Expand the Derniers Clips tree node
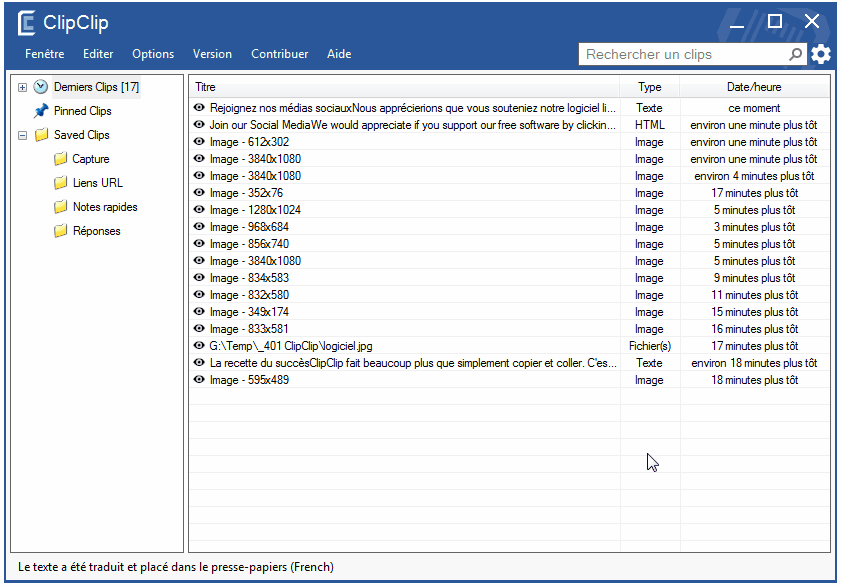Viewport: 842px width, 587px height. coord(22,87)
